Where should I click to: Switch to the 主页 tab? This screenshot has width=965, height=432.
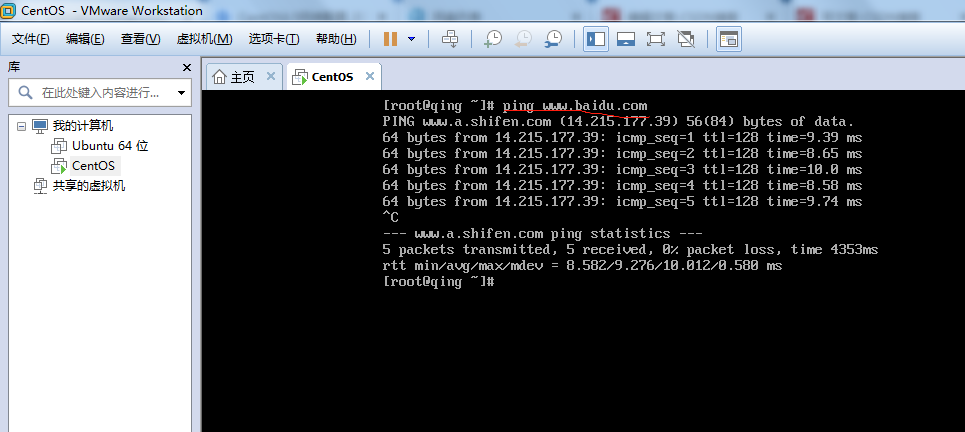tap(241, 77)
